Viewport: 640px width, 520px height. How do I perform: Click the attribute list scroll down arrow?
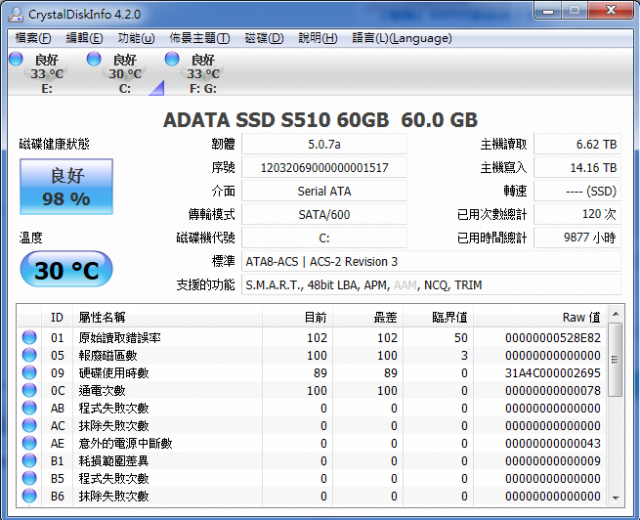click(616, 498)
